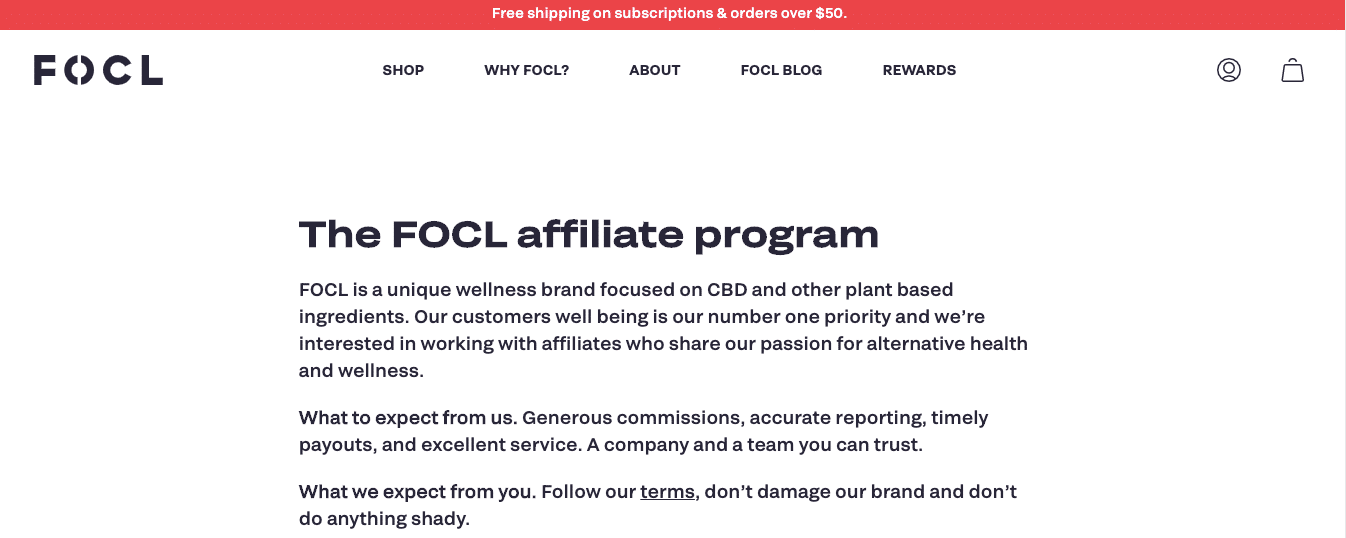Visit the FOCL BLOG link
The height and width of the screenshot is (538, 1346).
click(781, 70)
